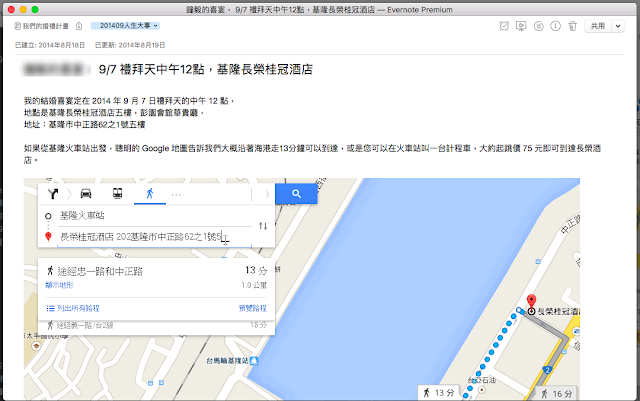This screenshot has height=401, width=640.
Task: Click the first paragraph line about 2014 年 9 月 7 日
Action: tap(129, 101)
